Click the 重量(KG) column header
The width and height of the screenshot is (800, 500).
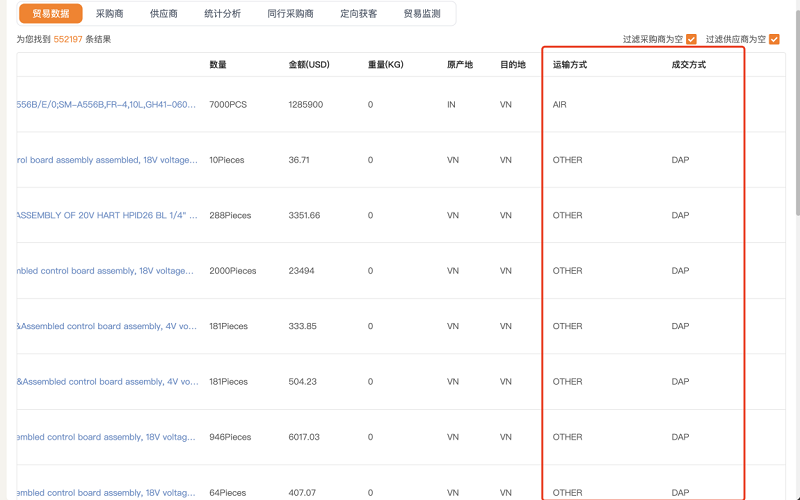coord(386,65)
